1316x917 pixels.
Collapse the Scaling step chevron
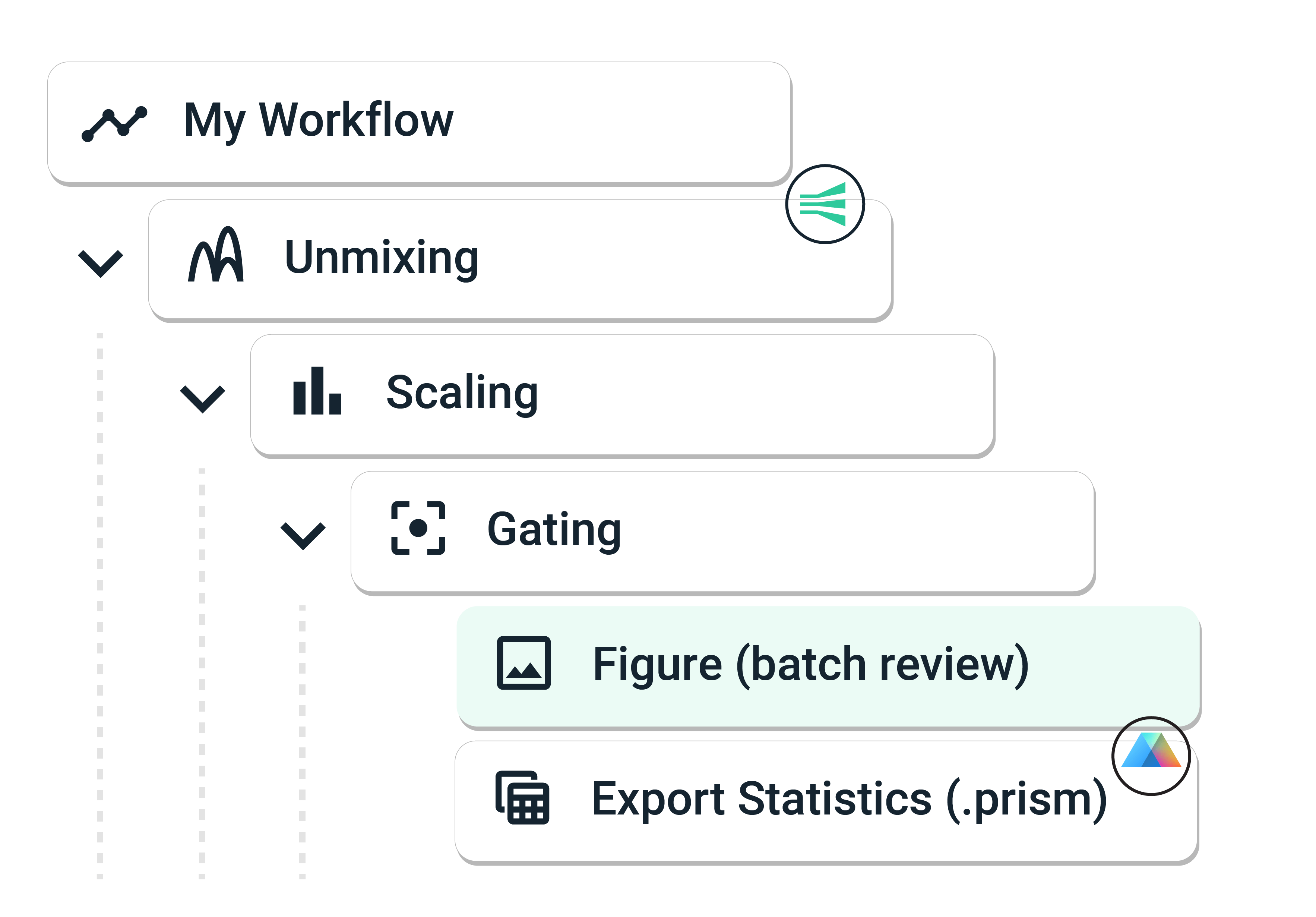click(202, 398)
